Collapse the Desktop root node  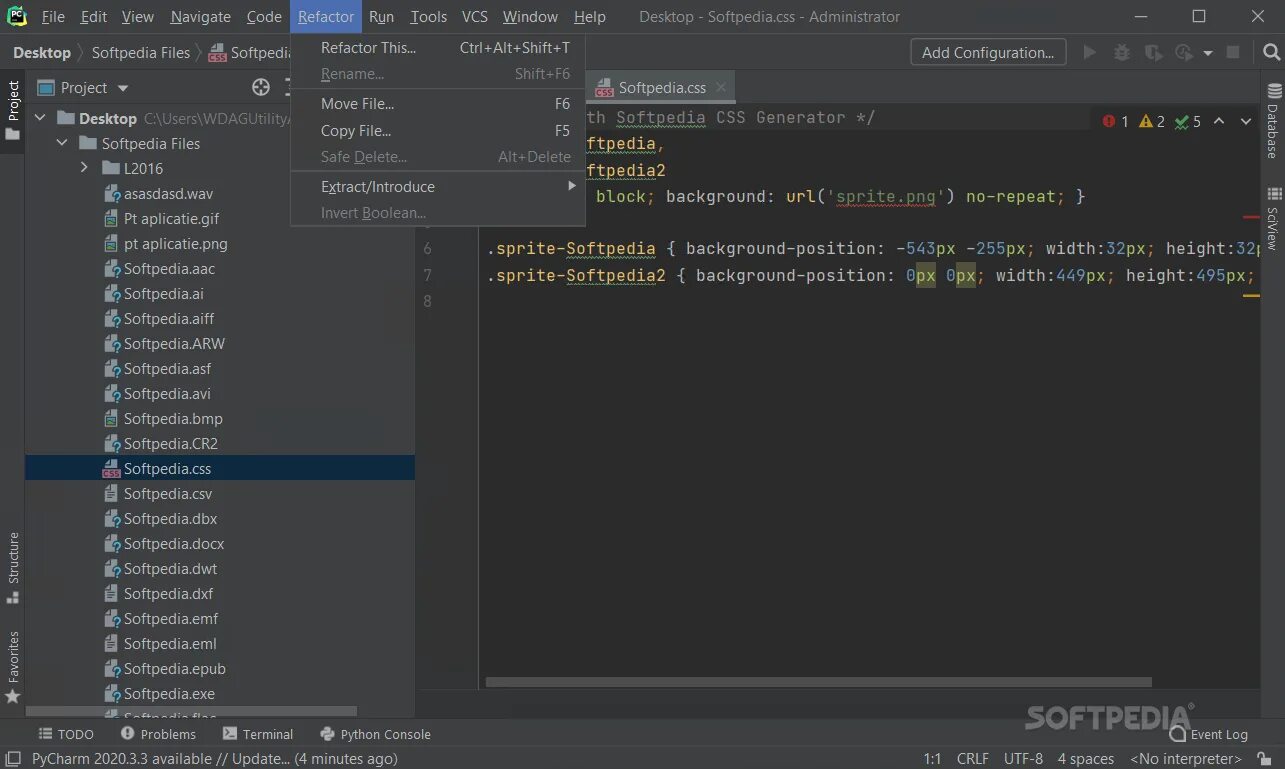(x=40, y=118)
